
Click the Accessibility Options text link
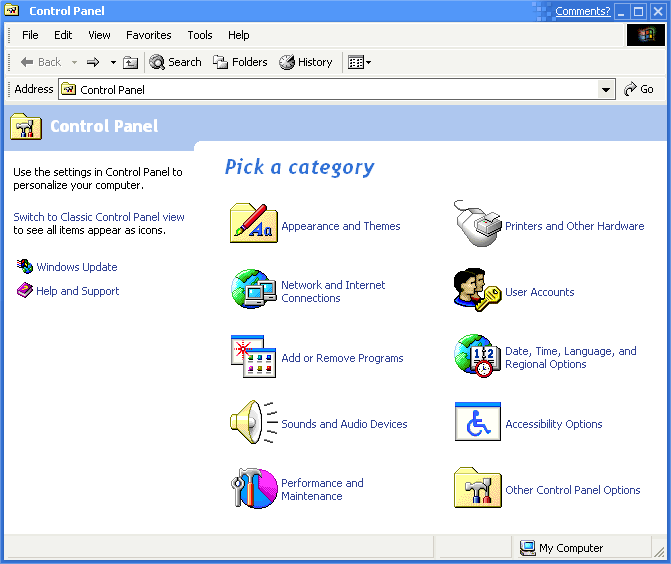[553, 424]
